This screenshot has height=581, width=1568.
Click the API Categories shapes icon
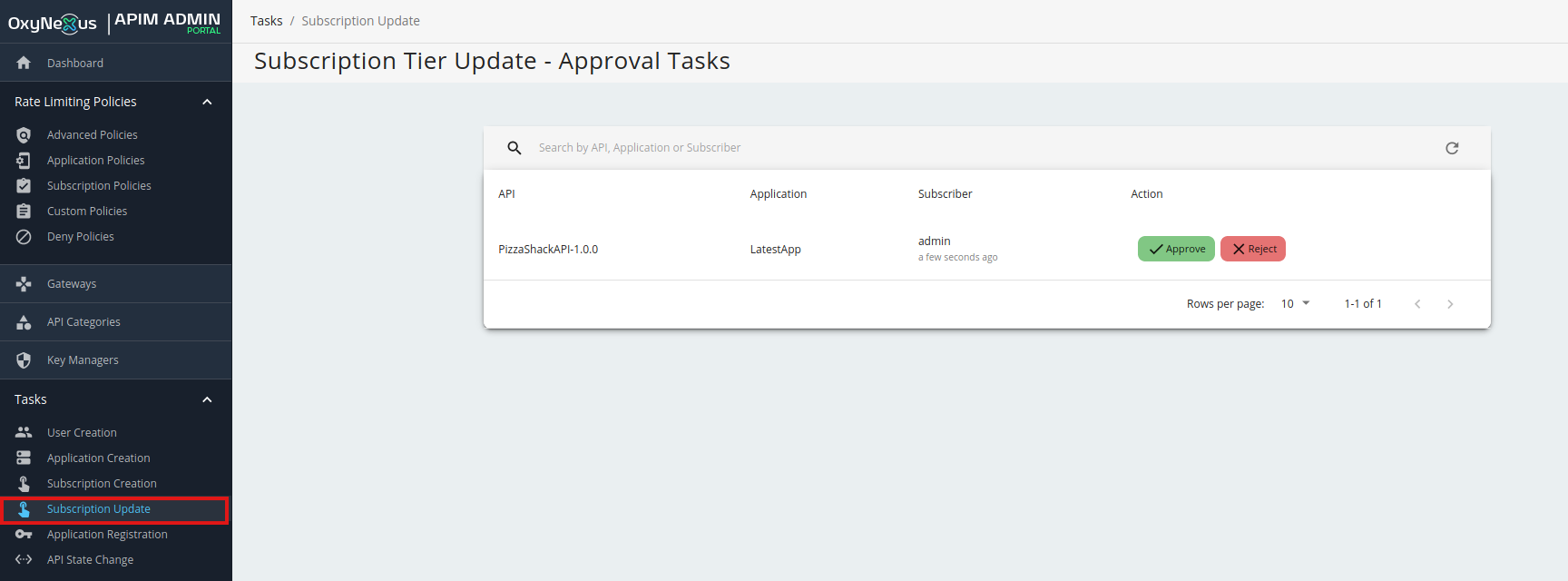tap(24, 321)
